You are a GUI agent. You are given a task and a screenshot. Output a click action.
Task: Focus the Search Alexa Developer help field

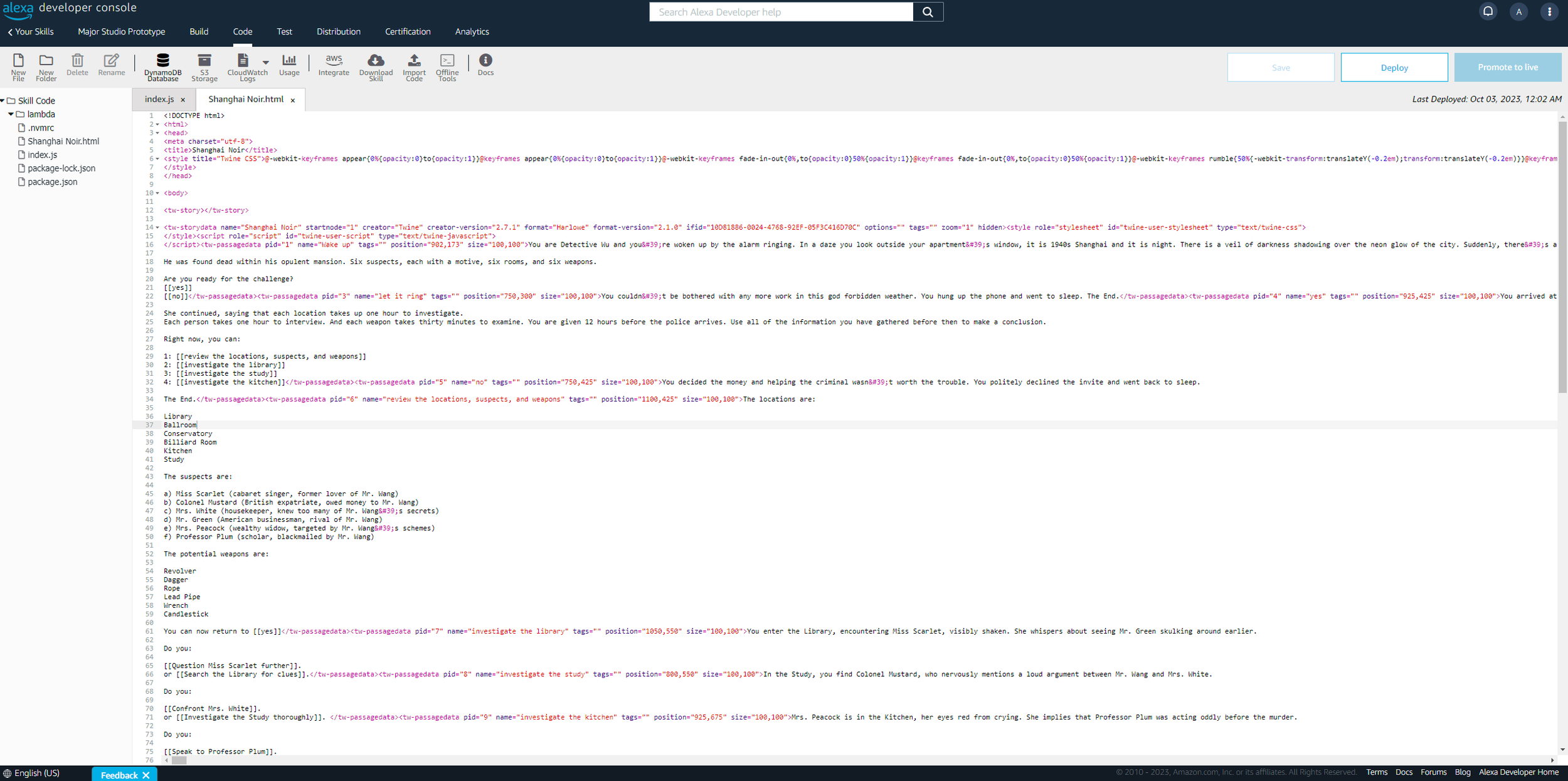pos(781,12)
